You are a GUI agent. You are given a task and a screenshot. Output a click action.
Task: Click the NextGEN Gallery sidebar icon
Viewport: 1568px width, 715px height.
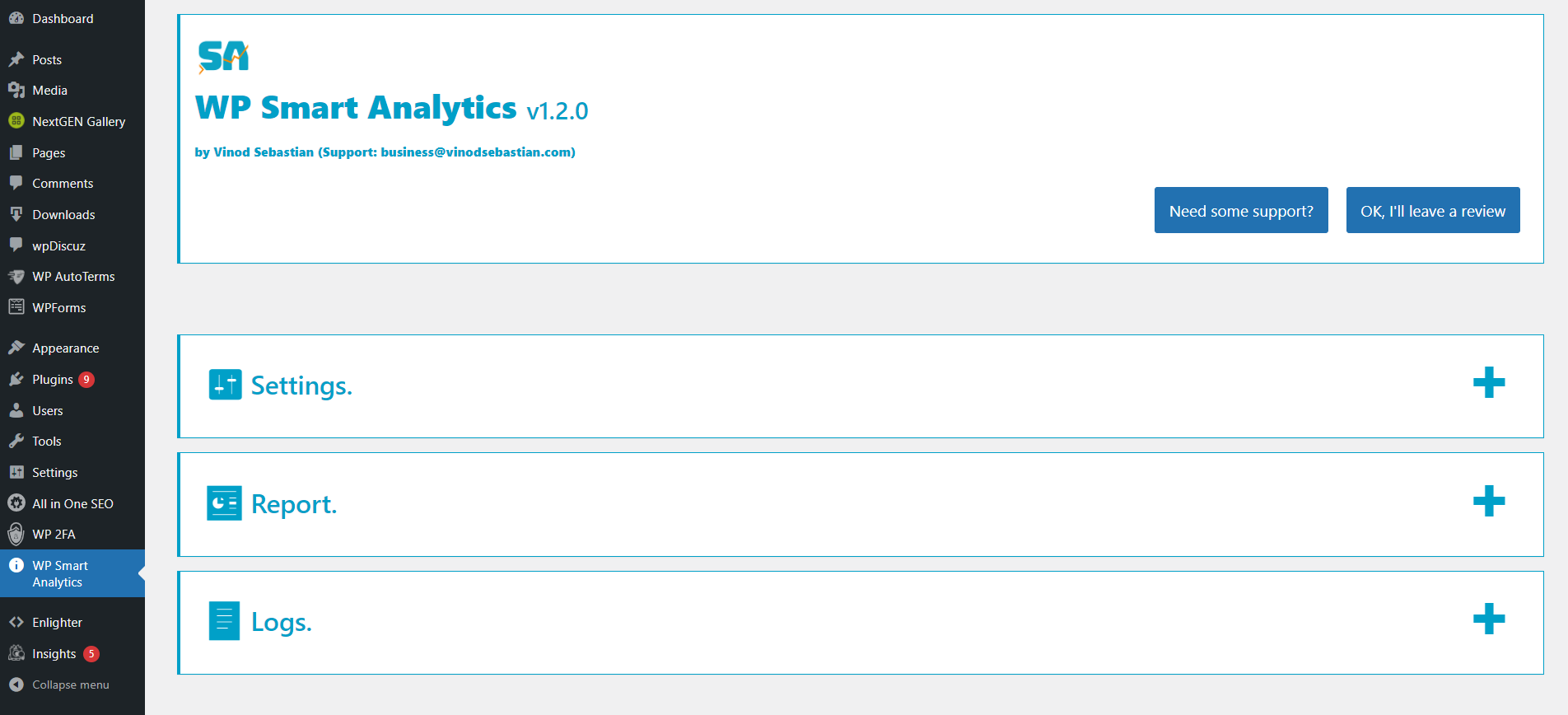(16, 121)
